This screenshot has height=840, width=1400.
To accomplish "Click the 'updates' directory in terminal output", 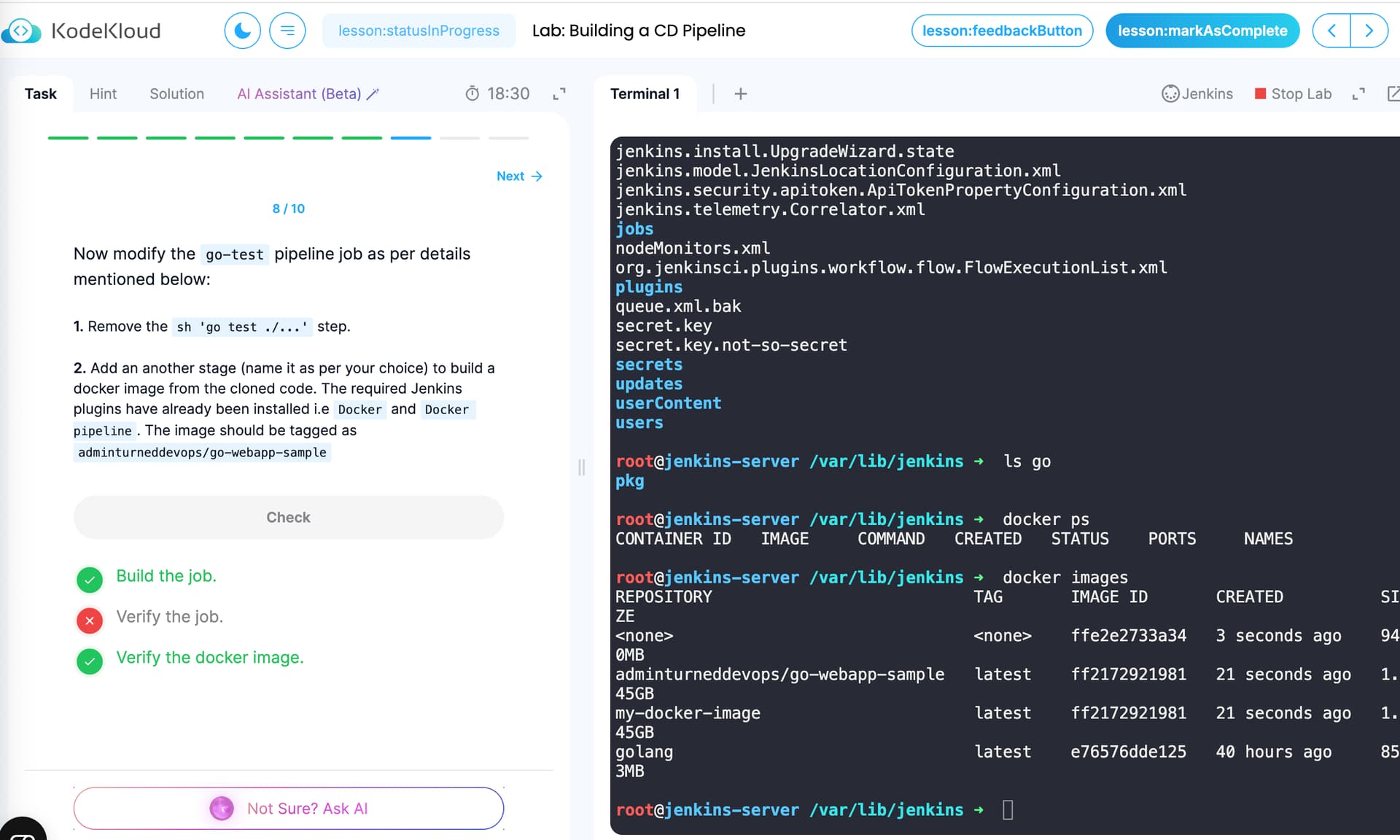I will tap(649, 384).
